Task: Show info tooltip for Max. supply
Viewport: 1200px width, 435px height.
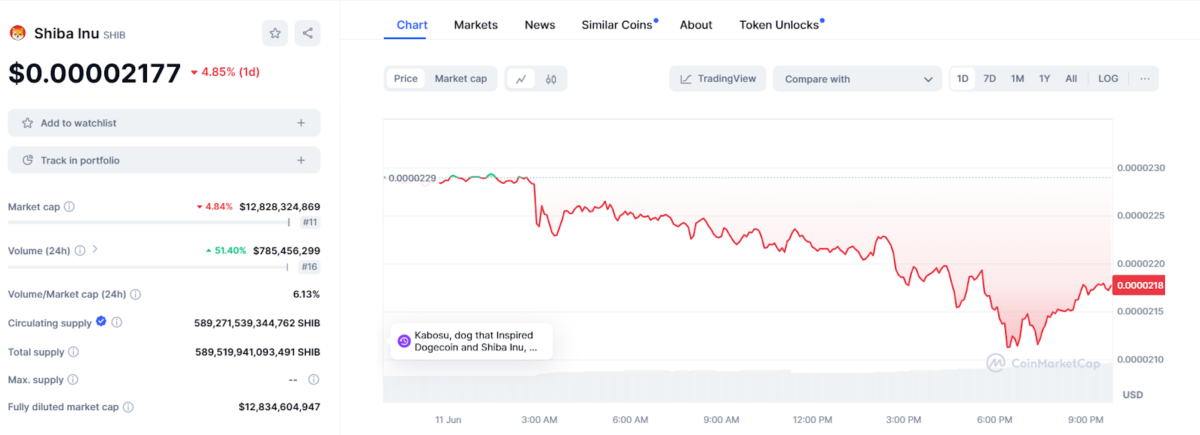Action: (72, 380)
